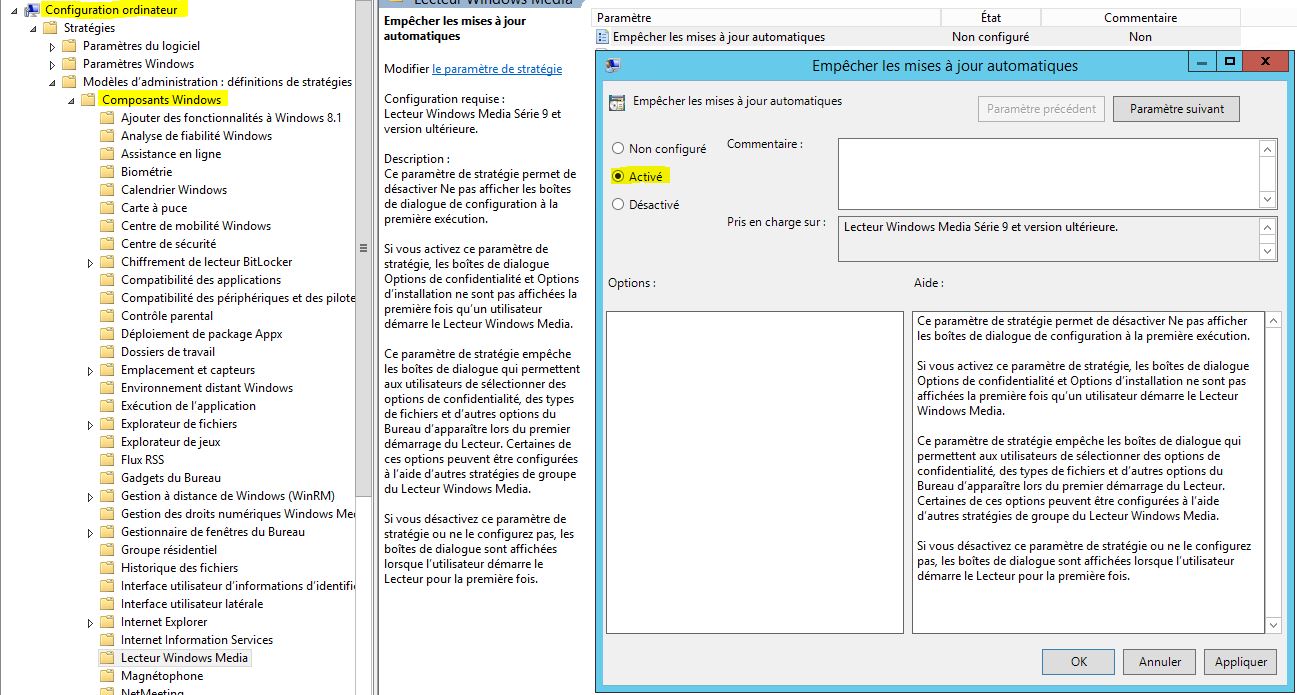Click the help text scrollbar down arrow

[1273, 625]
